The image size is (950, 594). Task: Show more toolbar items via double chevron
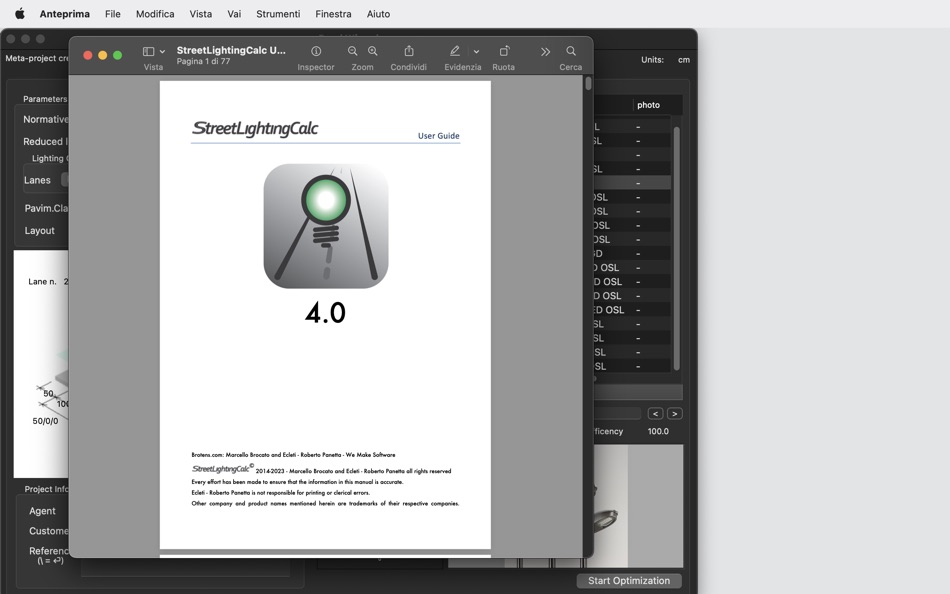(x=545, y=52)
